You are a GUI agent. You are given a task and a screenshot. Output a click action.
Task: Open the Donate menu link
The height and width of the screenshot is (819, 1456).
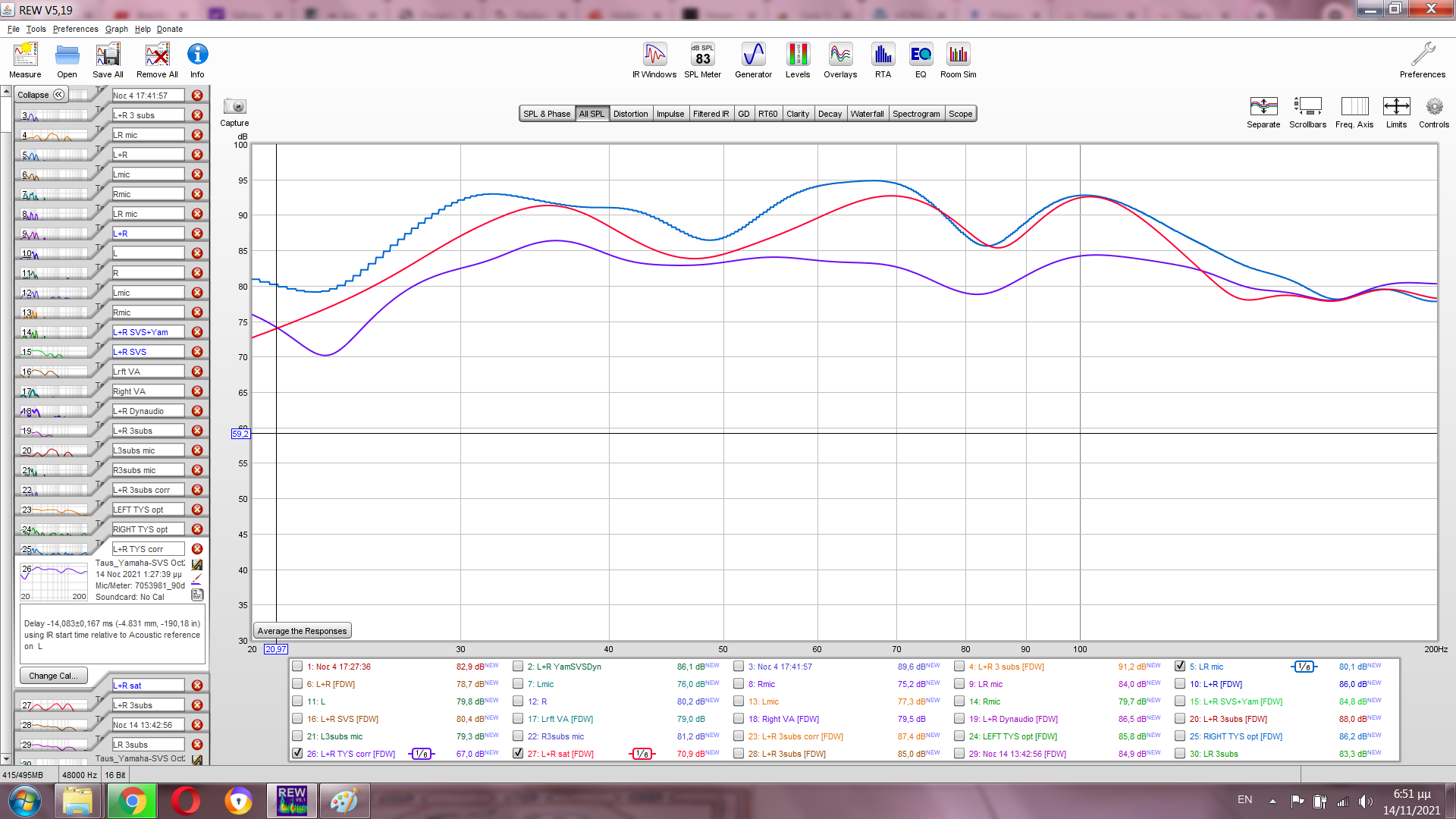(170, 29)
